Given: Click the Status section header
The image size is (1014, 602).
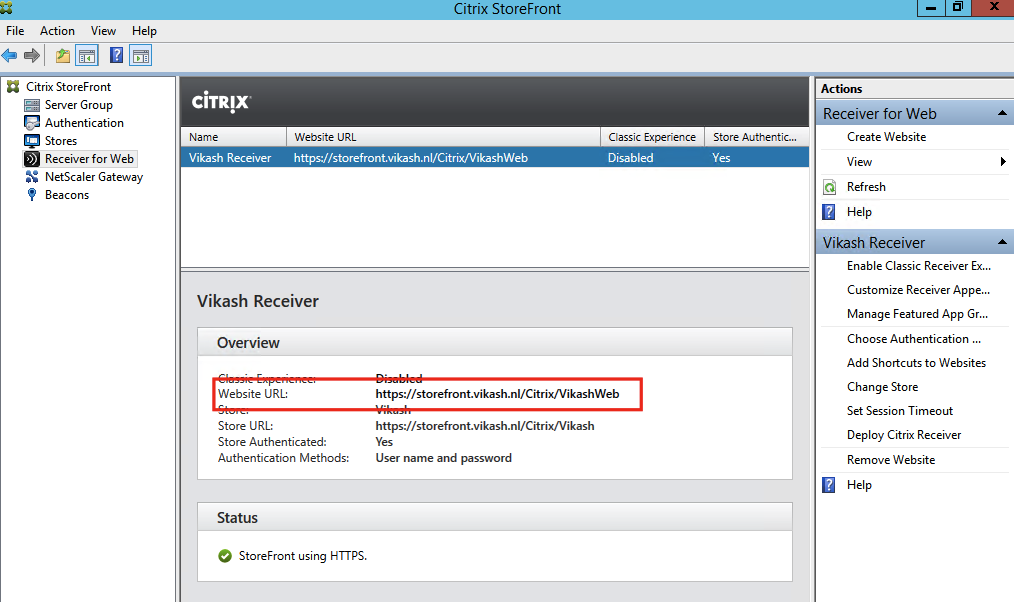Looking at the screenshot, I should (x=495, y=517).
